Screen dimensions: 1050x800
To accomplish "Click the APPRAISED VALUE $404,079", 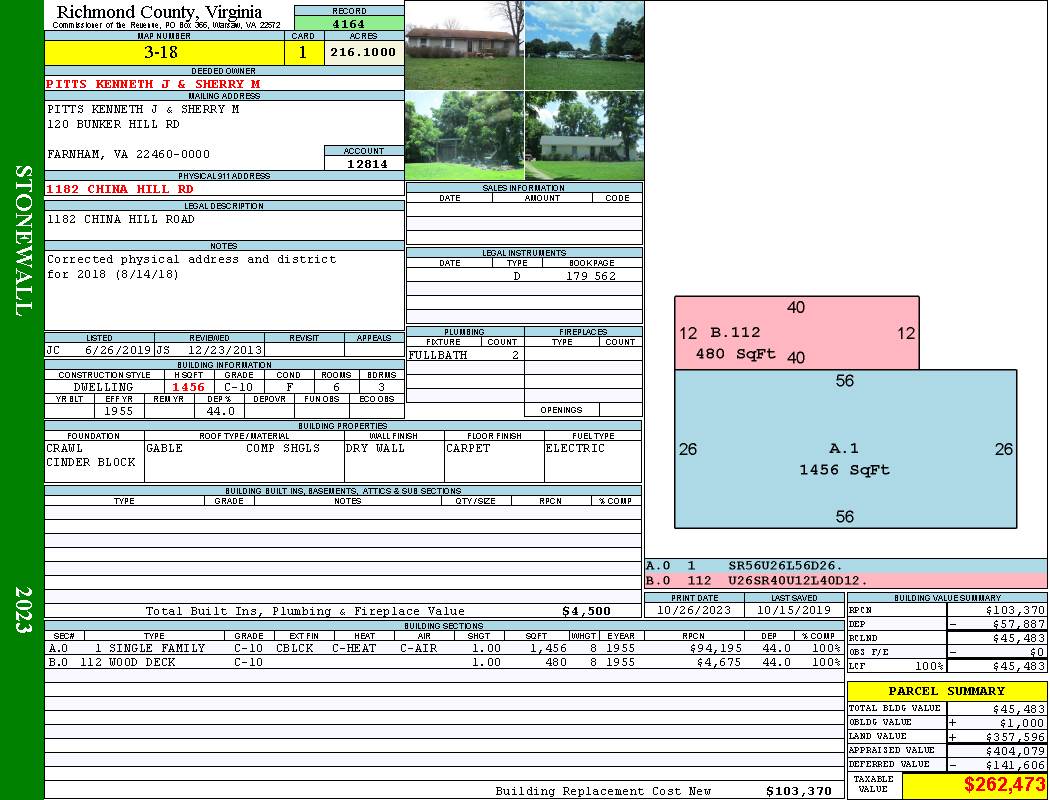I will [1015, 750].
